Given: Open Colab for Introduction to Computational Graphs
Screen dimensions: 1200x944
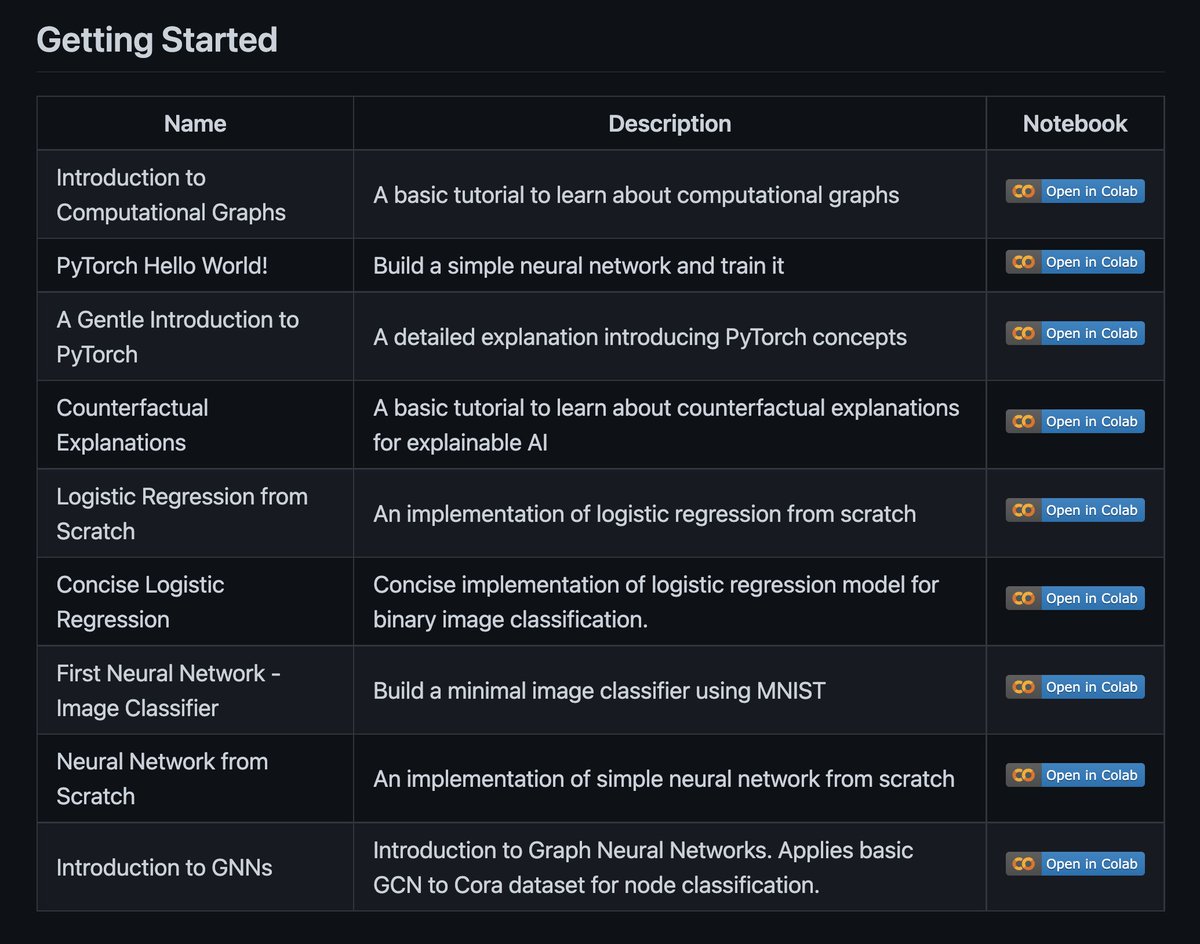Looking at the screenshot, I should tap(1075, 191).
